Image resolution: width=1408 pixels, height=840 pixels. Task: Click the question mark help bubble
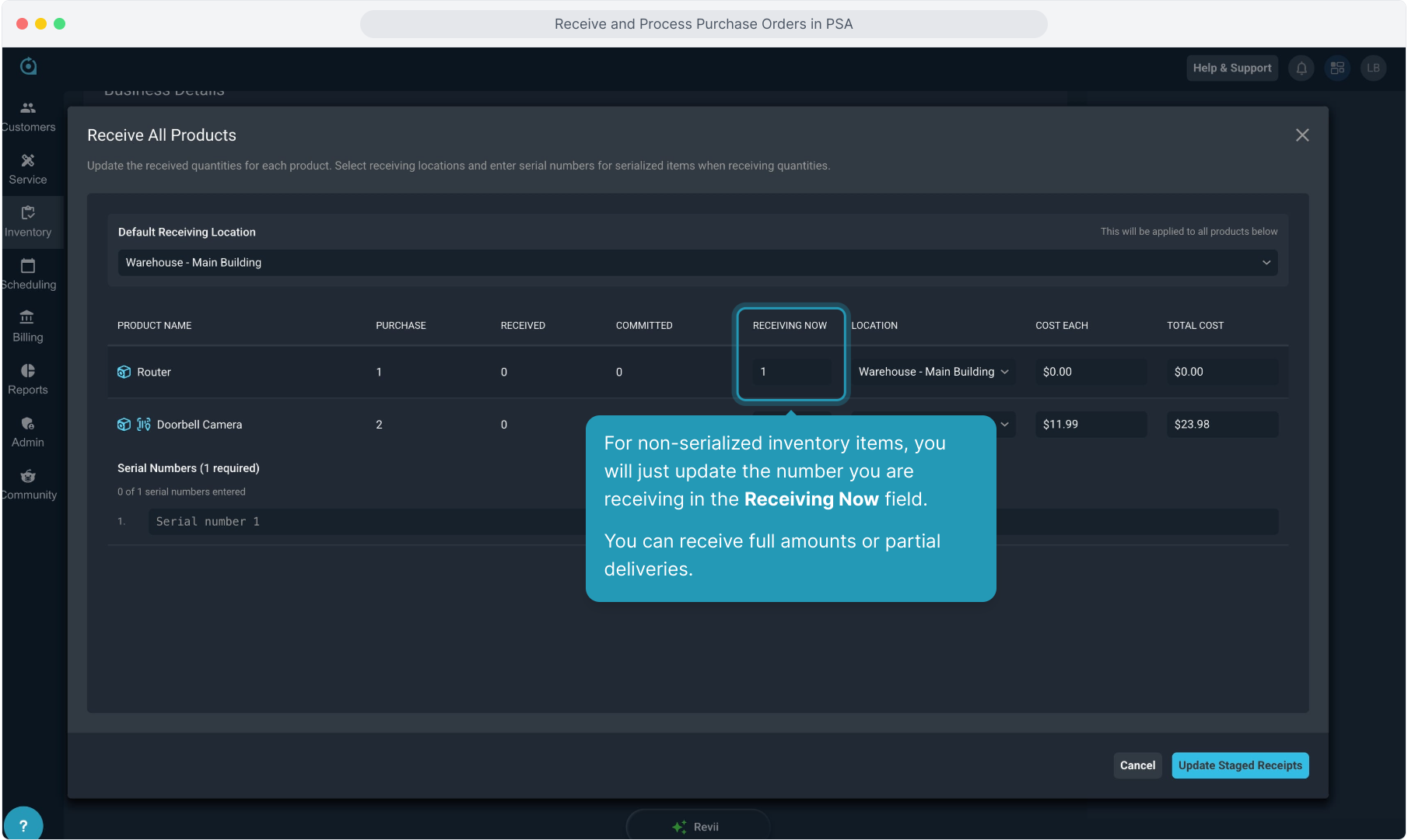tap(23, 825)
